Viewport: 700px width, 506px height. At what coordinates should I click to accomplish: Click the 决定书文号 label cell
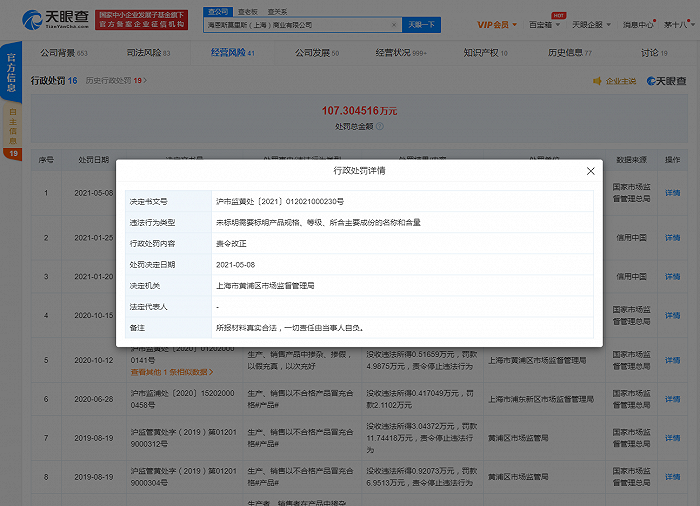(168, 201)
